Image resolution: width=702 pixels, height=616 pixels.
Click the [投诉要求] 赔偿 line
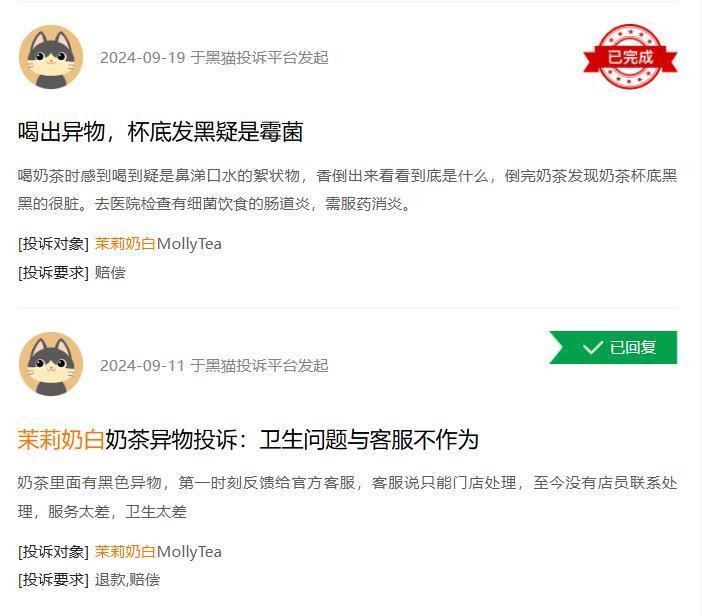coord(72,273)
